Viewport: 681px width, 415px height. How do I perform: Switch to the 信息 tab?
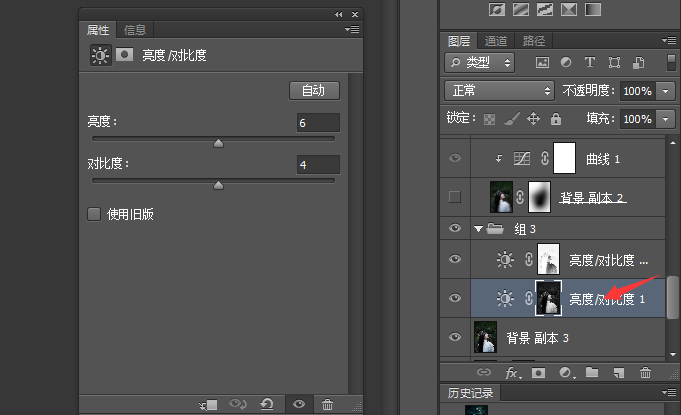coord(135,30)
